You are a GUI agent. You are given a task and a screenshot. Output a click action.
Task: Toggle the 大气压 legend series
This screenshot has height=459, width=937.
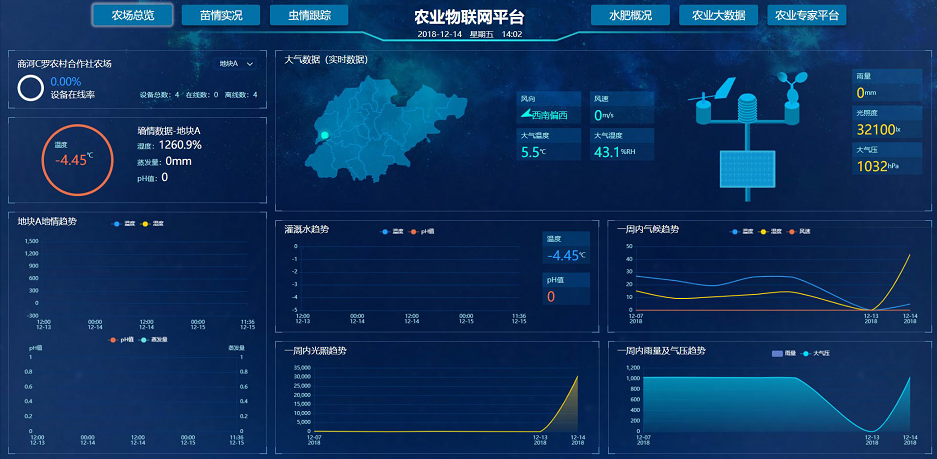click(816, 353)
